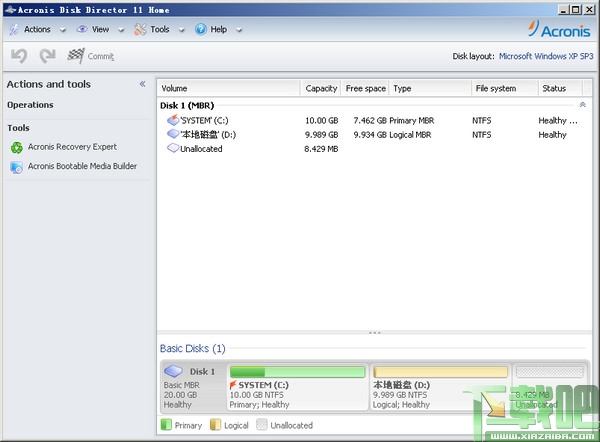Click the 20.00 GB disk size label
The width and height of the screenshot is (600, 442).
pyautogui.click(x=181, y=395)
